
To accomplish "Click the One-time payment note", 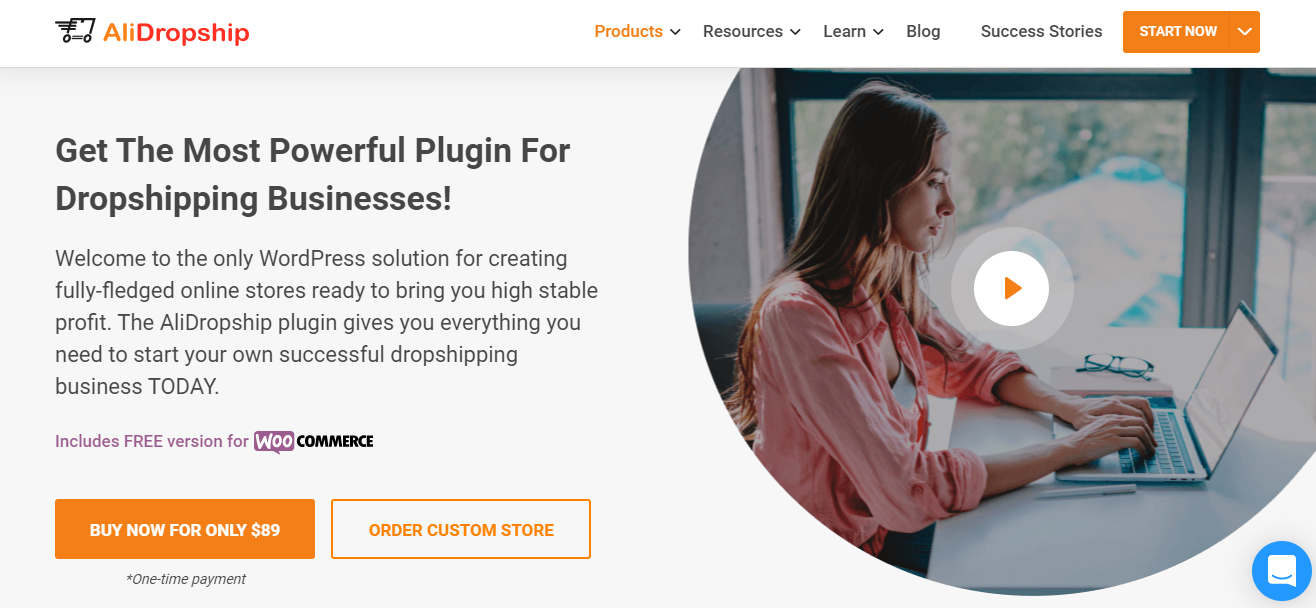I will 185,579.
